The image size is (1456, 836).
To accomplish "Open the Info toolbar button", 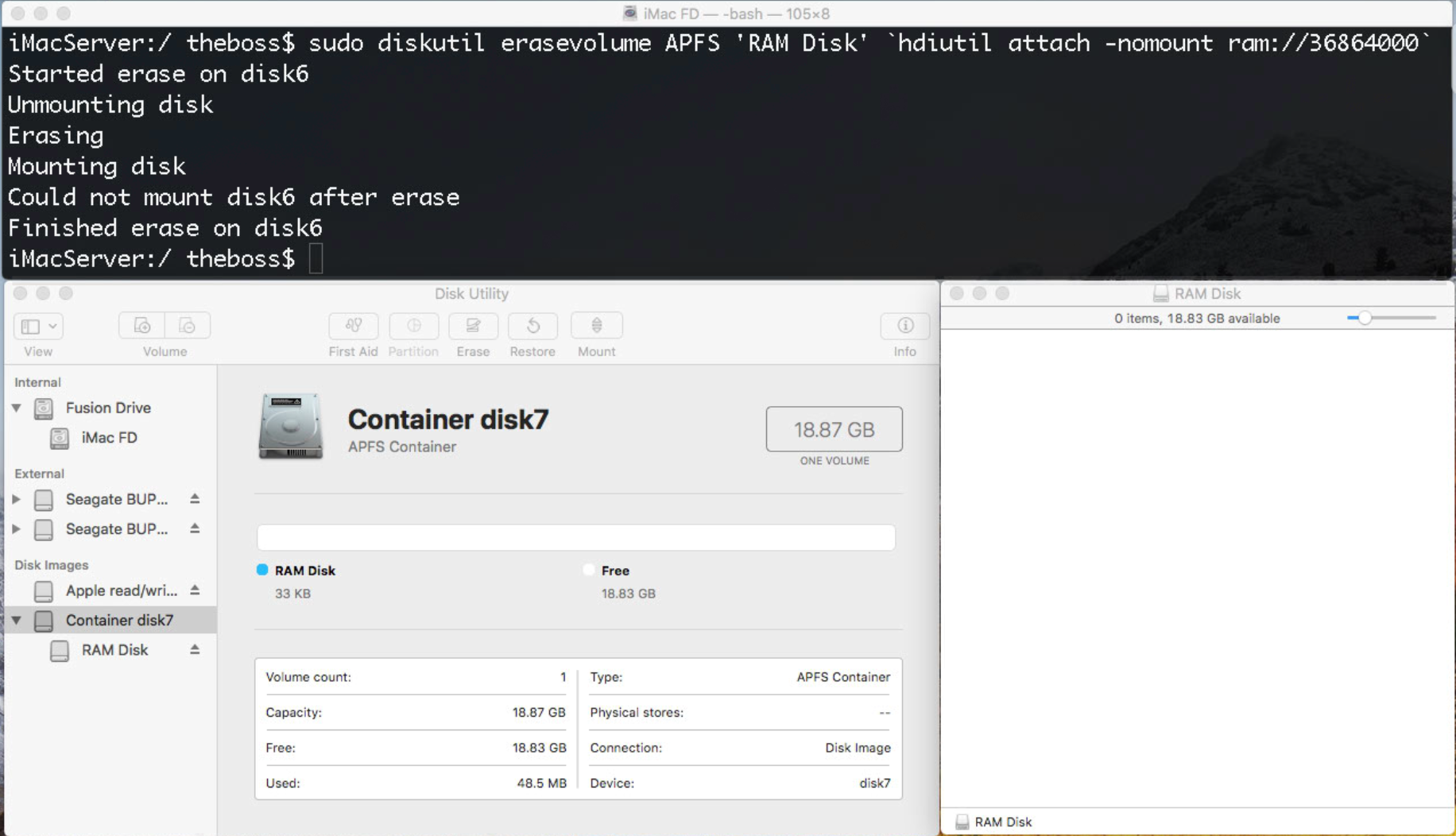I will (x=904, y=326).
